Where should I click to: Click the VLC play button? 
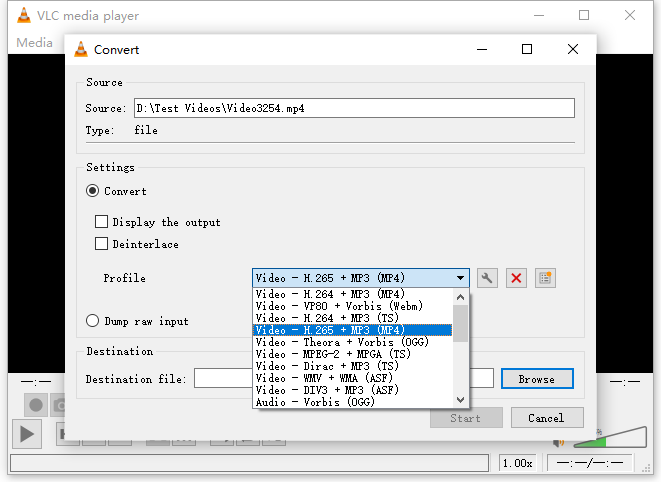tap(27, 434)
